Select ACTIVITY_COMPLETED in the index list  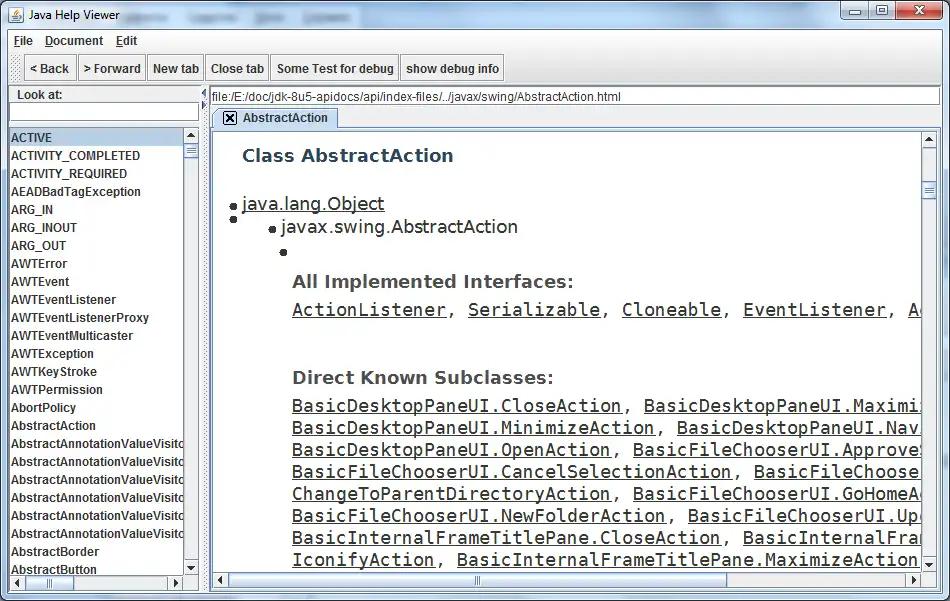(x=96, y=156)
